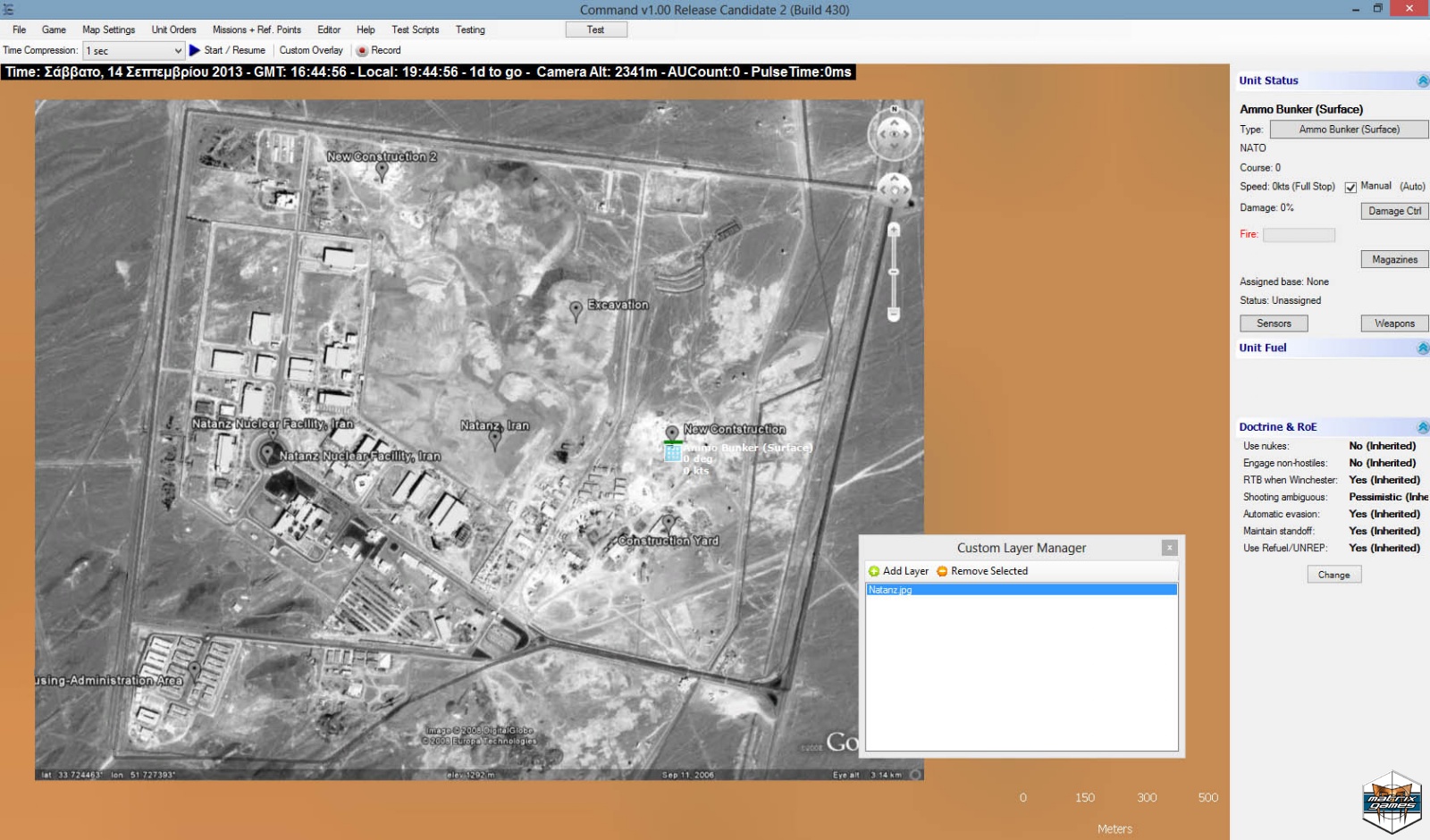This screenshot has height=840, width=1430.
Task: Click the red Record icon
Action: point(362,51)
